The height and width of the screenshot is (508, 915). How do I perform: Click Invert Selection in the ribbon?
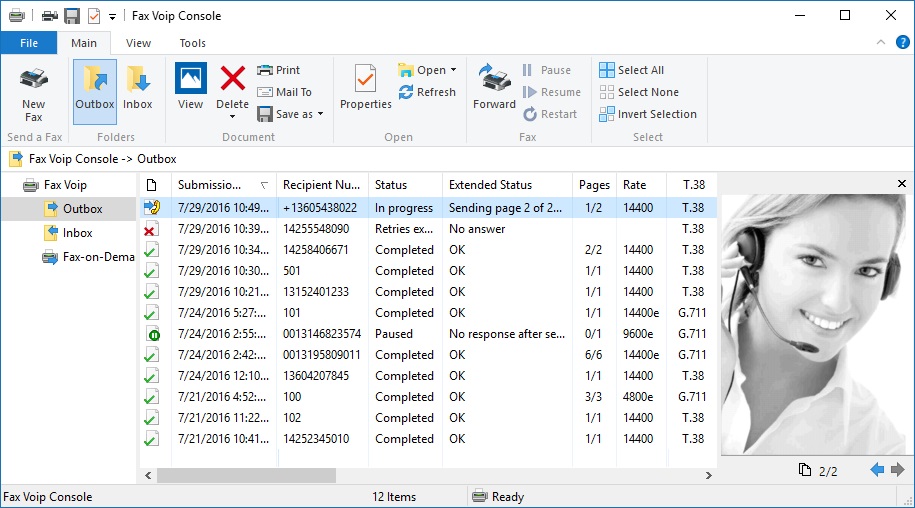pos(648,114)
